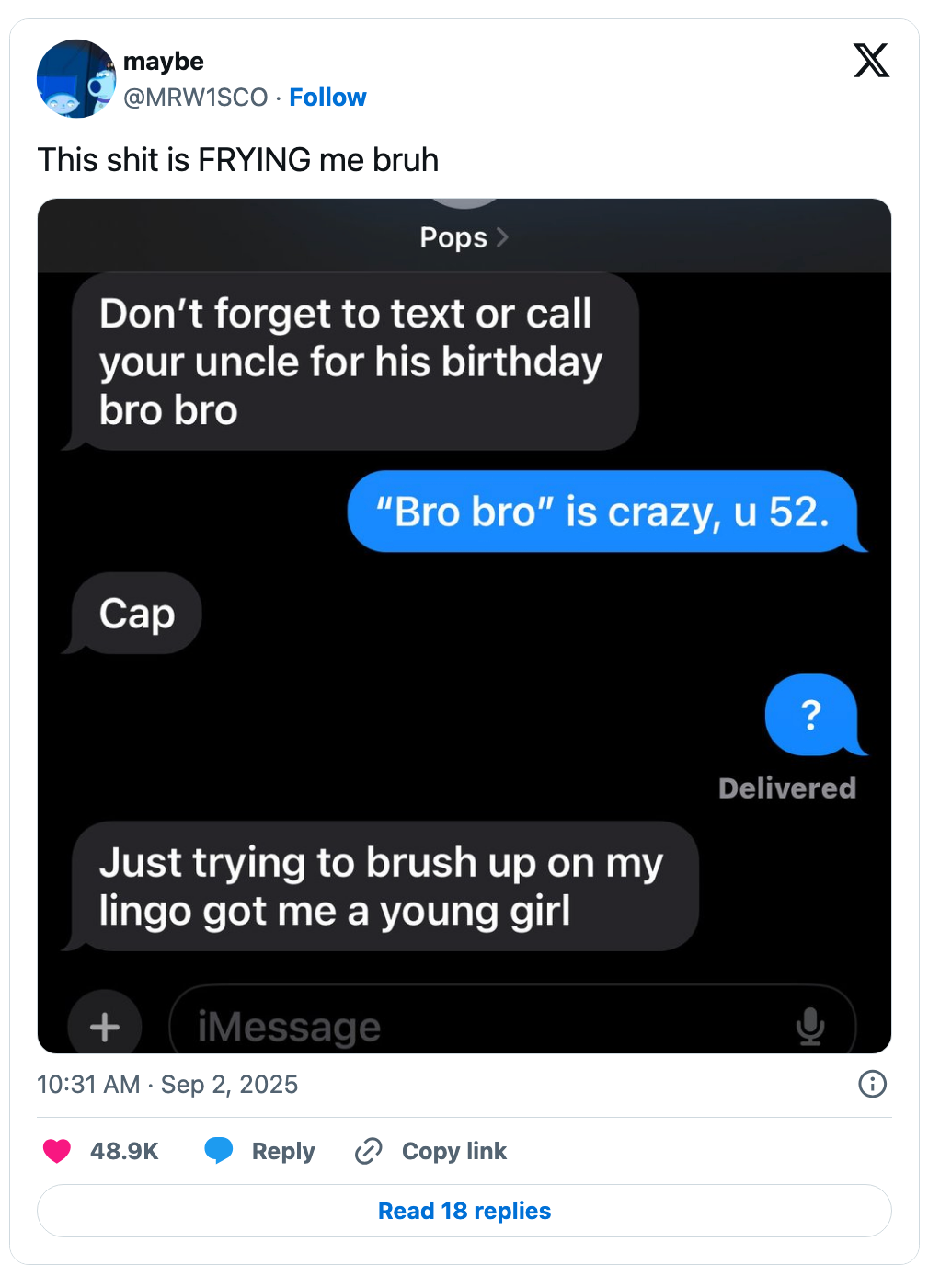This screenshot has height=1288, width=940.
Task: Click the reply bubble icon
Action: (x=219, y=1151)
